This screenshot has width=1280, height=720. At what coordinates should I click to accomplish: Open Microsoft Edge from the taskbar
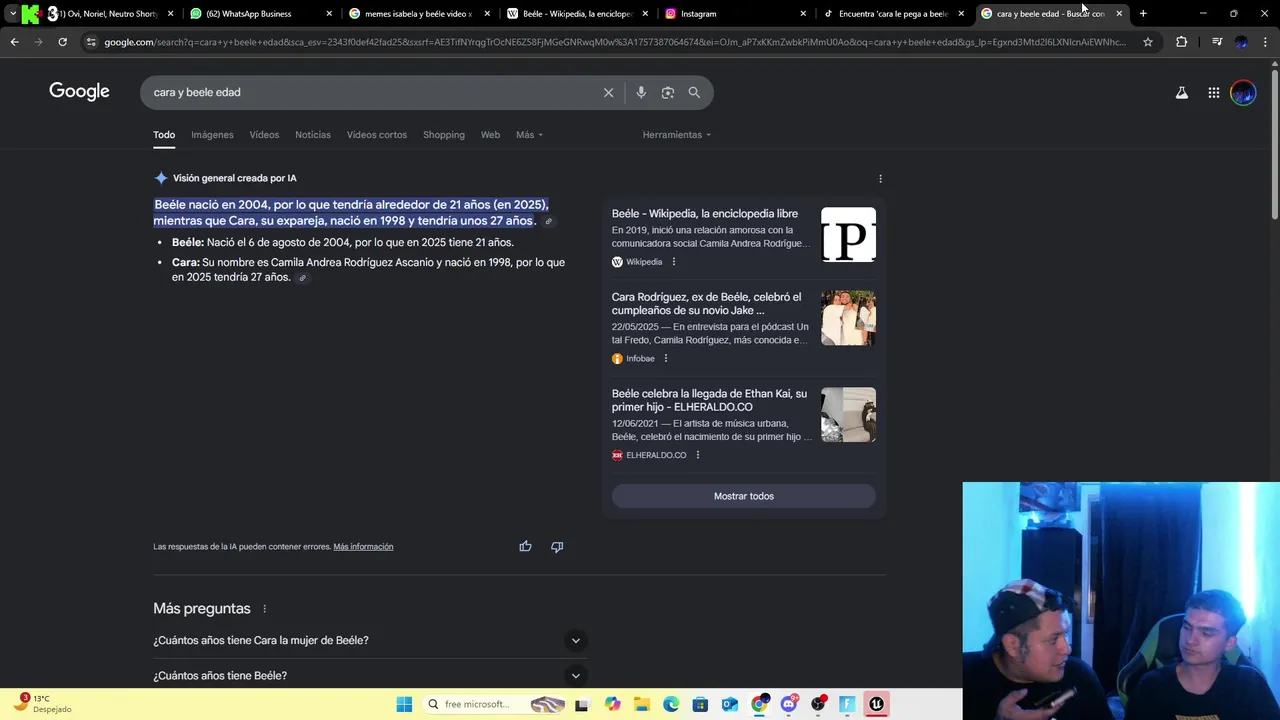671,704
